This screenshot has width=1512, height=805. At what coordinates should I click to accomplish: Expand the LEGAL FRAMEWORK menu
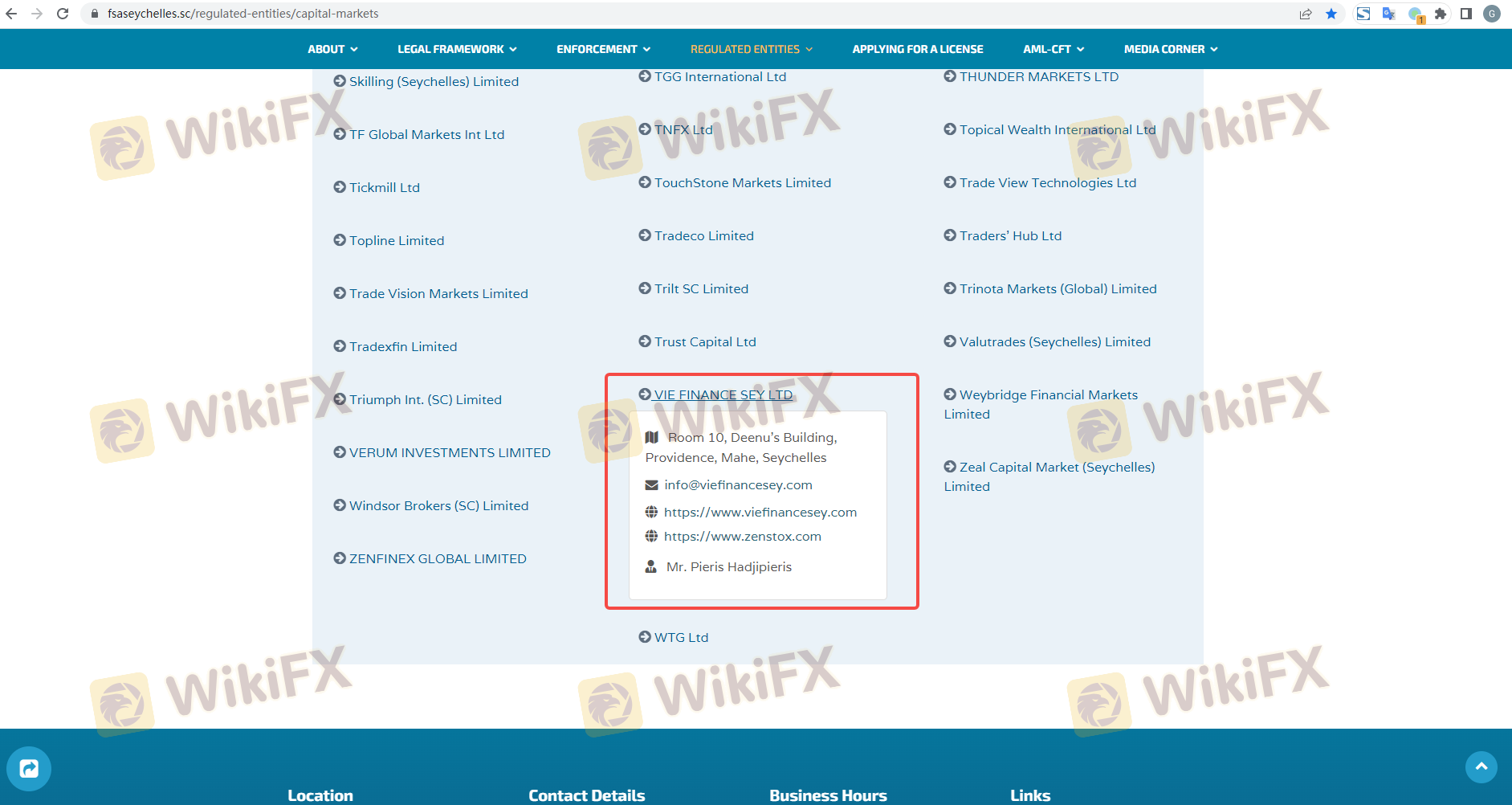pyautogui.click(x=457, y=49)
